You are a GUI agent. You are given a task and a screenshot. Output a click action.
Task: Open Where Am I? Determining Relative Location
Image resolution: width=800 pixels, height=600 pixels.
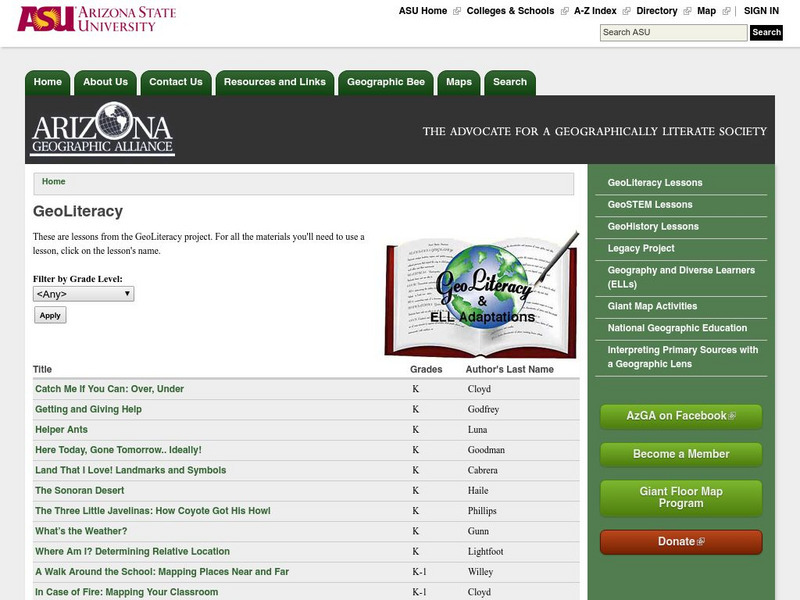coord(132,552)
